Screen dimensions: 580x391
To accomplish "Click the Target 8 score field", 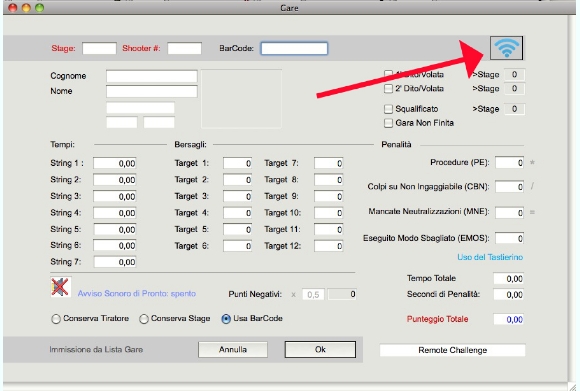I will point(328,180).
